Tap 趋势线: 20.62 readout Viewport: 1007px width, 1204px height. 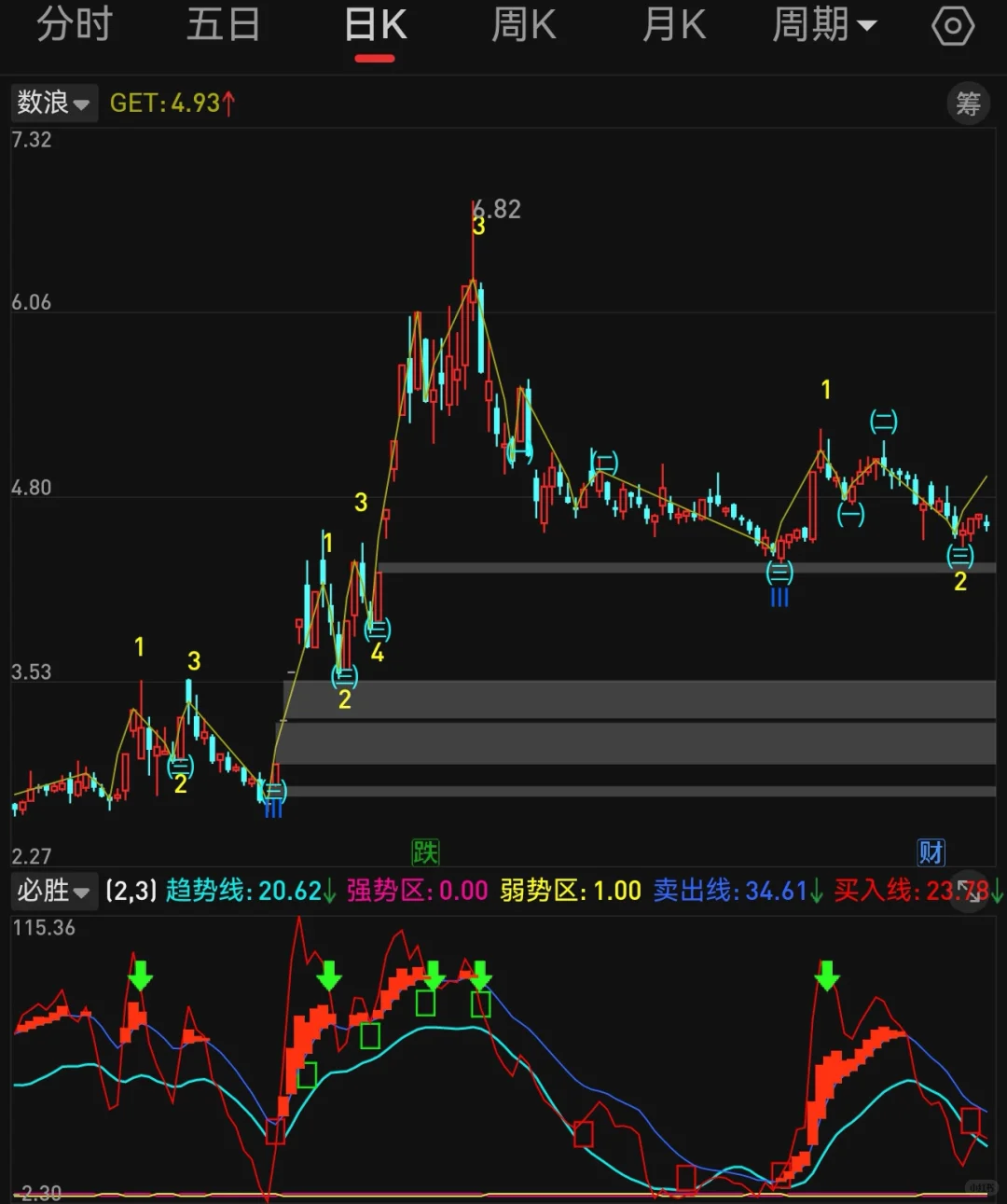click(251, 891)
